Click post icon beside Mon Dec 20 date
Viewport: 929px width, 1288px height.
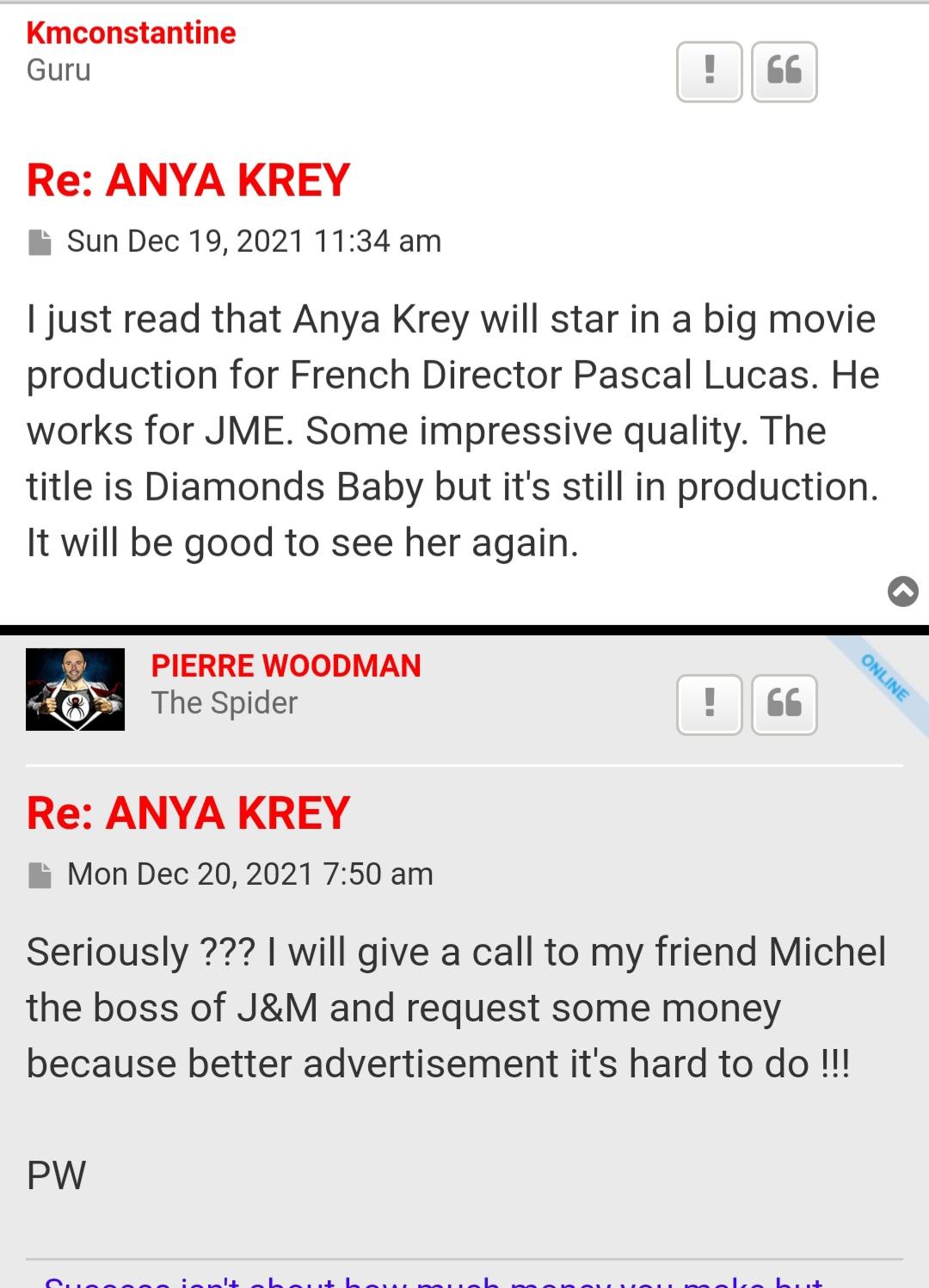click(40, 875)
